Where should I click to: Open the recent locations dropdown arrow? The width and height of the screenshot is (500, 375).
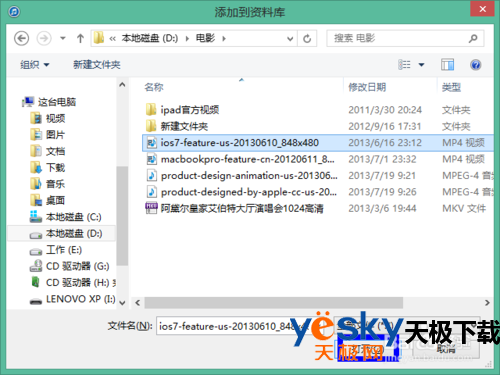63,38
